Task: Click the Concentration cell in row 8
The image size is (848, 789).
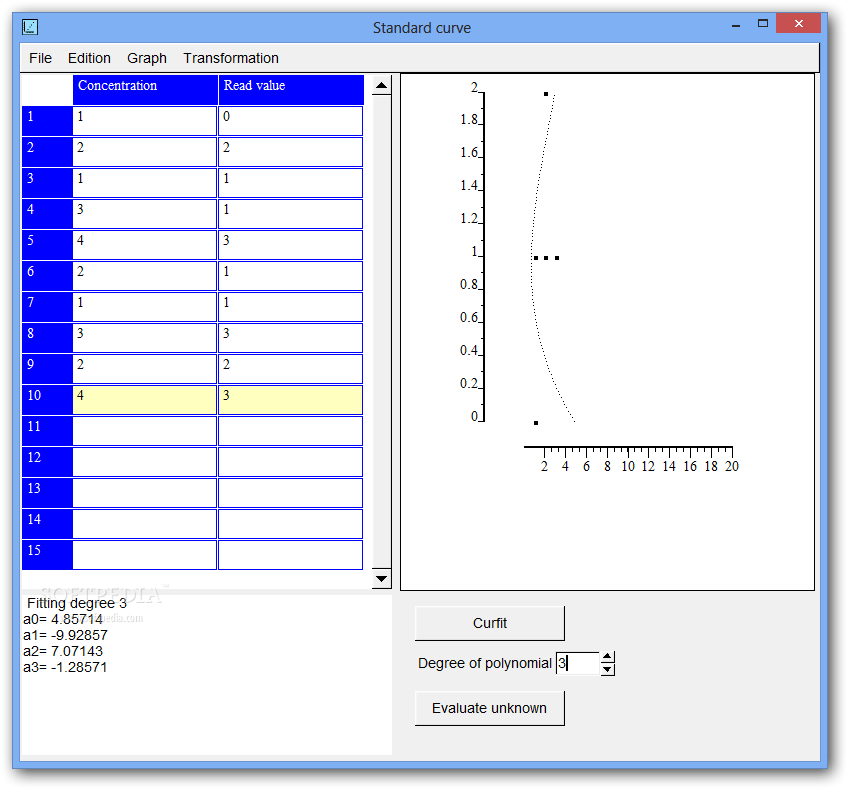Action: (x=145, y=338)
